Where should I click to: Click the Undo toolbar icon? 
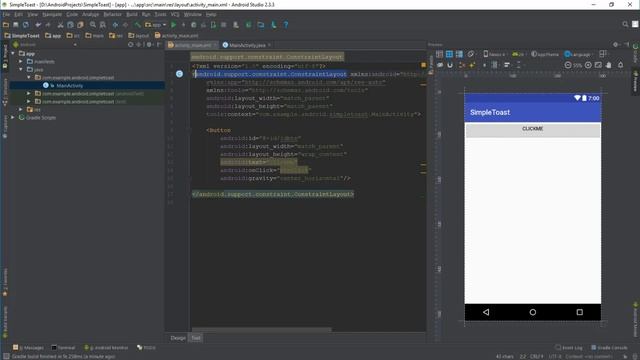pyautogui.click(x=38, y=25)
